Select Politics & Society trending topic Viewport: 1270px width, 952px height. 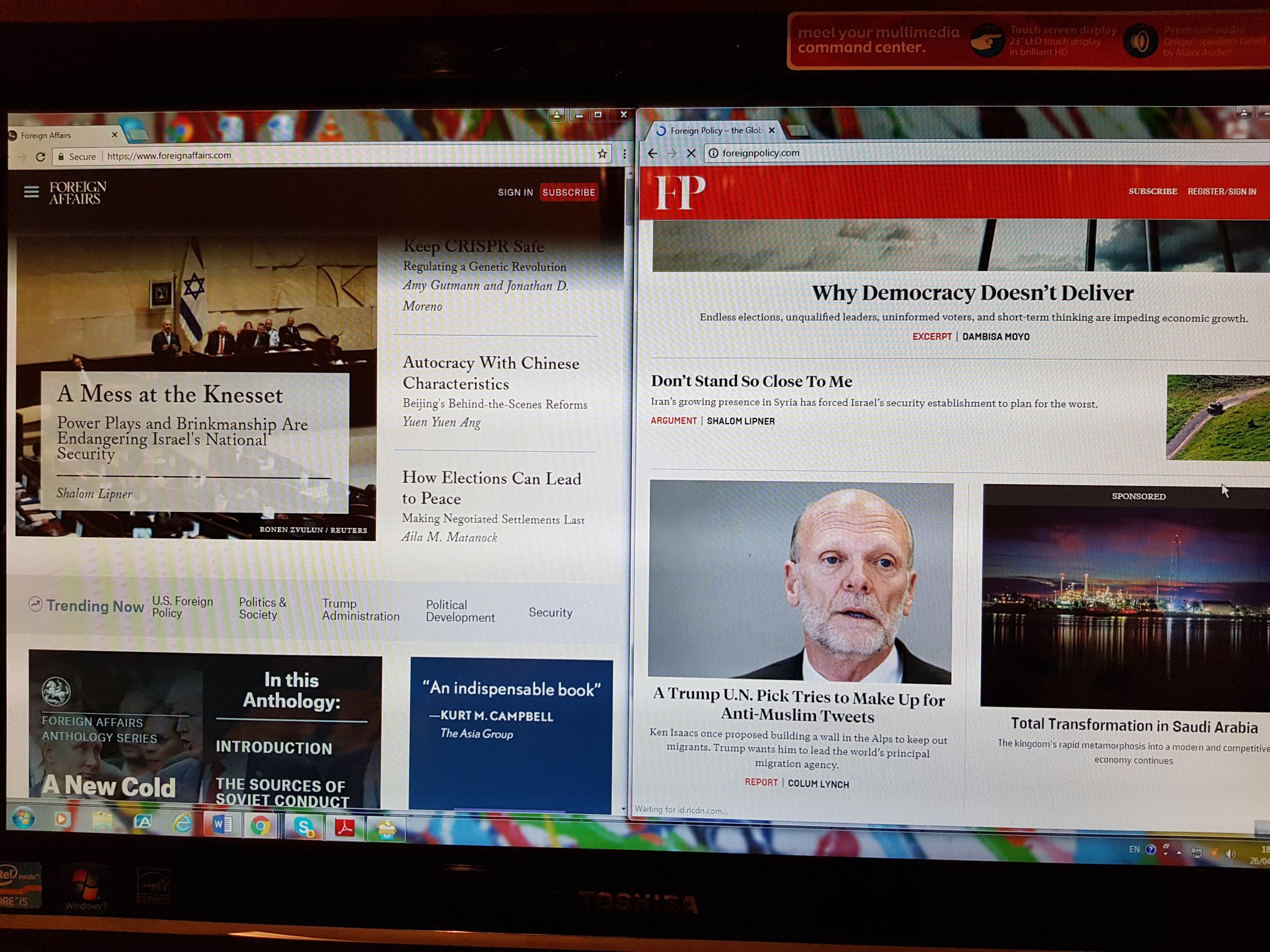(263, 608)
